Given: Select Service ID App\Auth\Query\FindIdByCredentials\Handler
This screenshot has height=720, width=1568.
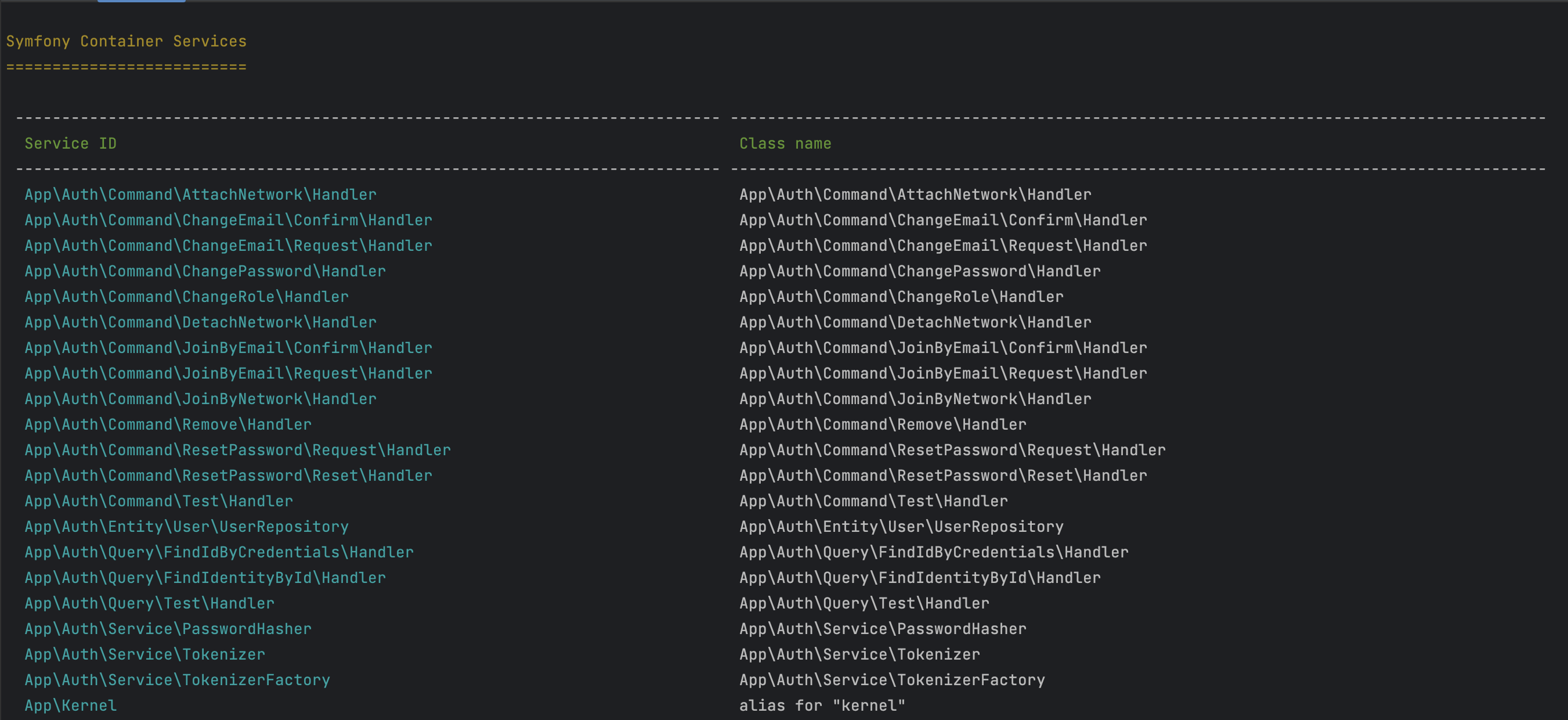Looking at the screenshot, I should click(219, 553).
